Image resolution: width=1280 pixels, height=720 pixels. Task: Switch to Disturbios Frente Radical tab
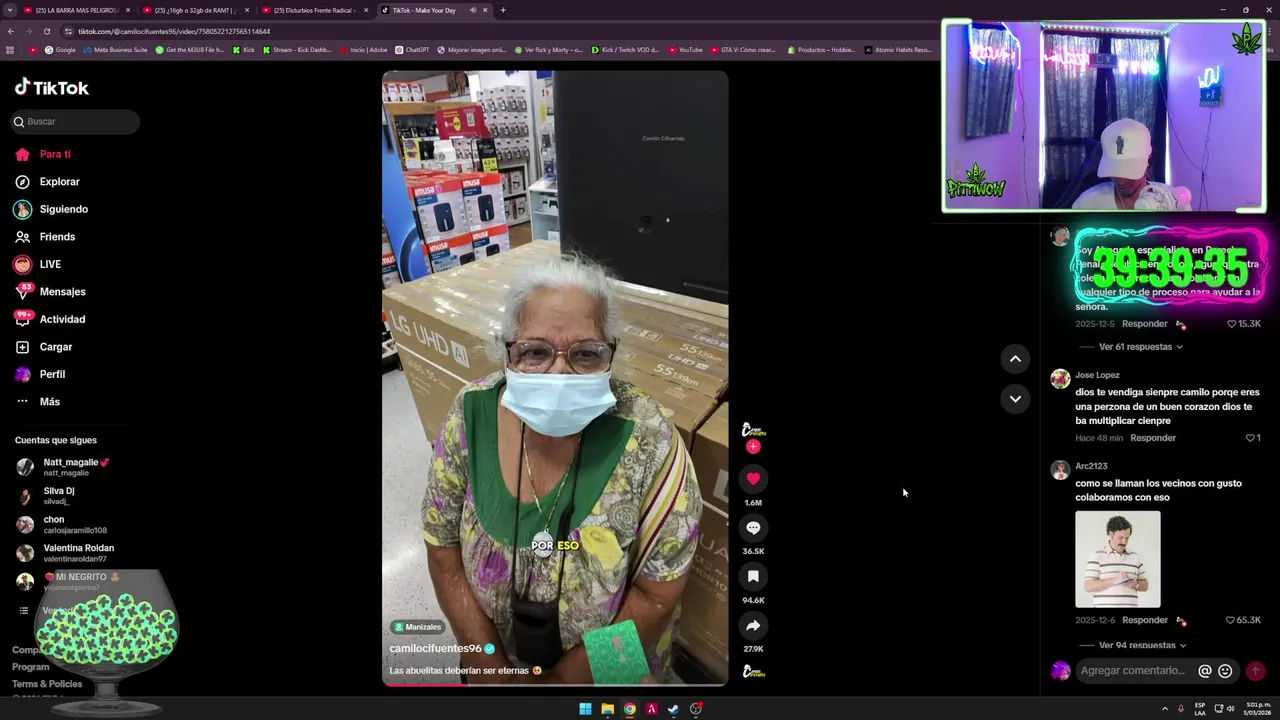click(x=315, y=10)
